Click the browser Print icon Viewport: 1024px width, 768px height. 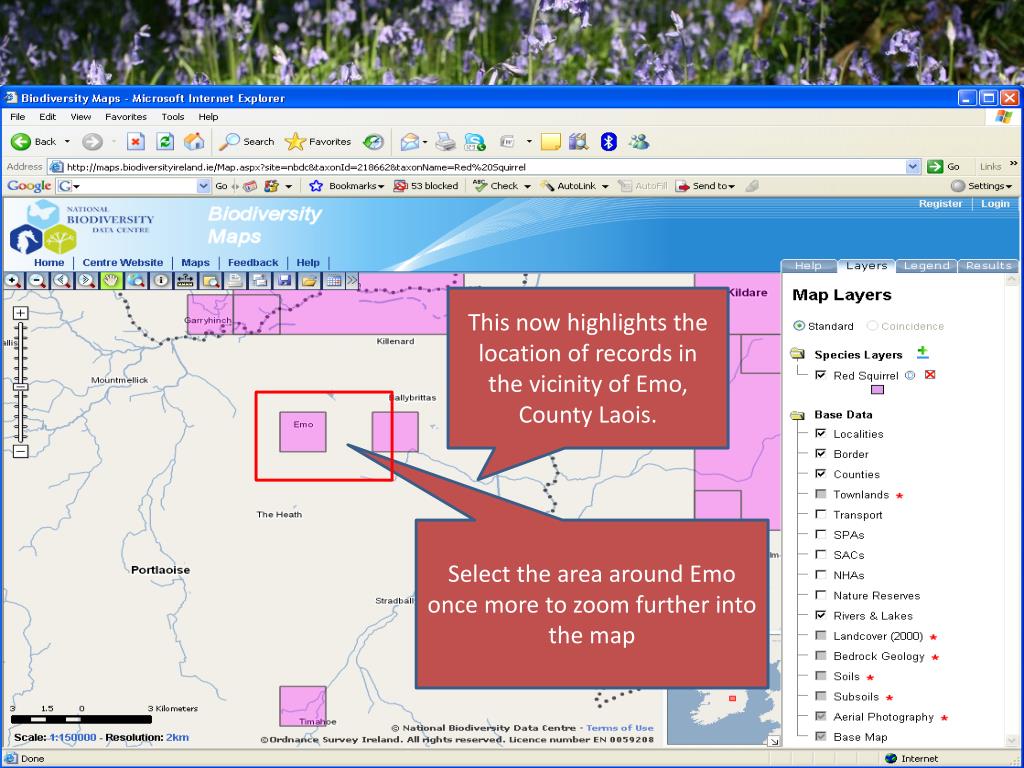[445, 142]
